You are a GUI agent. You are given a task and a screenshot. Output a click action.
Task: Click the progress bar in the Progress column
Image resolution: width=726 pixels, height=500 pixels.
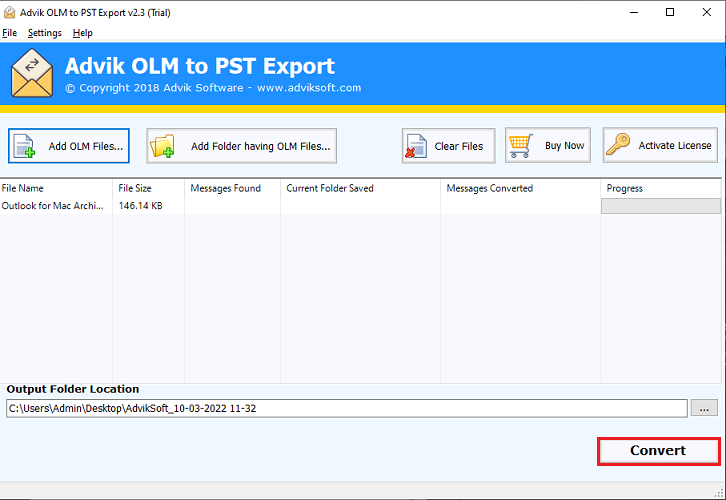pyautogui.click(x=661, y=206)
